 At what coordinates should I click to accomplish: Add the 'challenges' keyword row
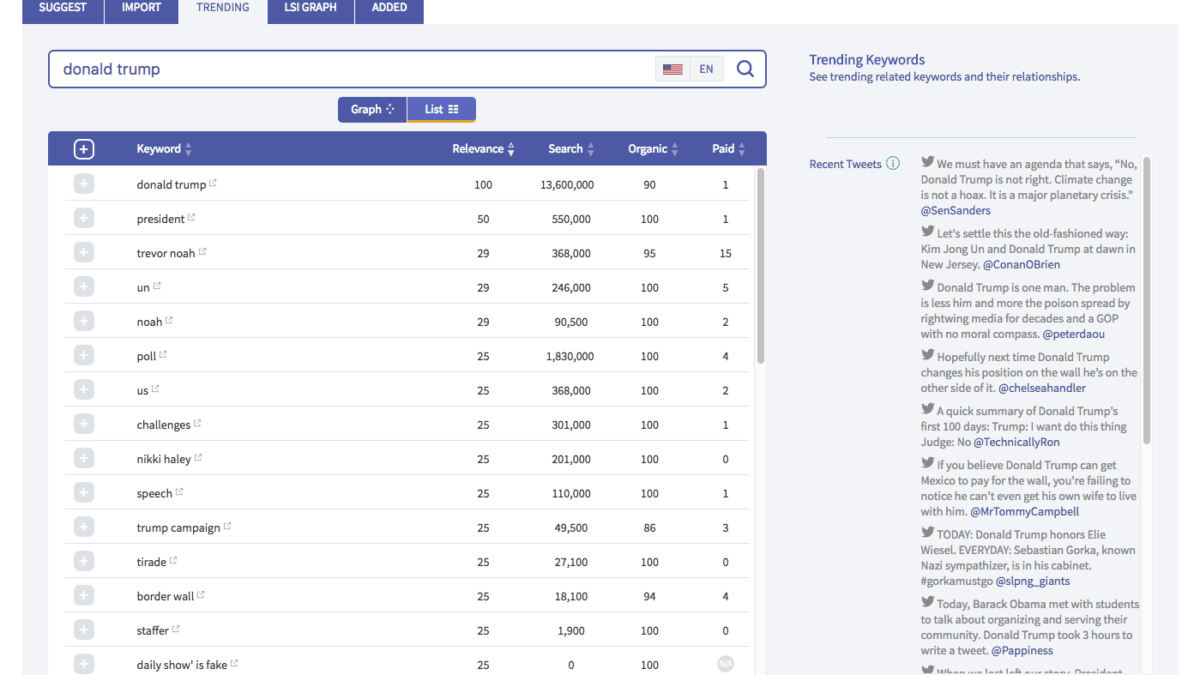[84, 424]
